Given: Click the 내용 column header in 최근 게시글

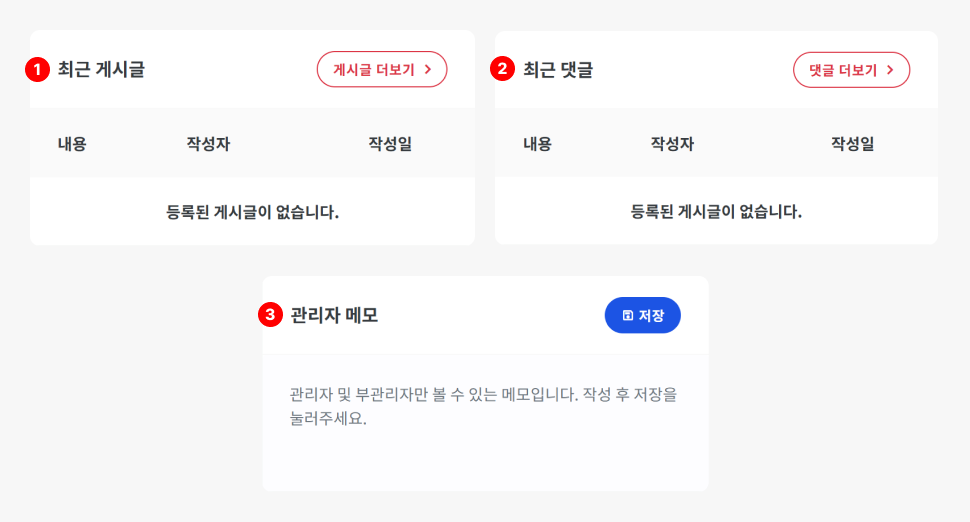Looking at the screenshot, I should (72, 144).
